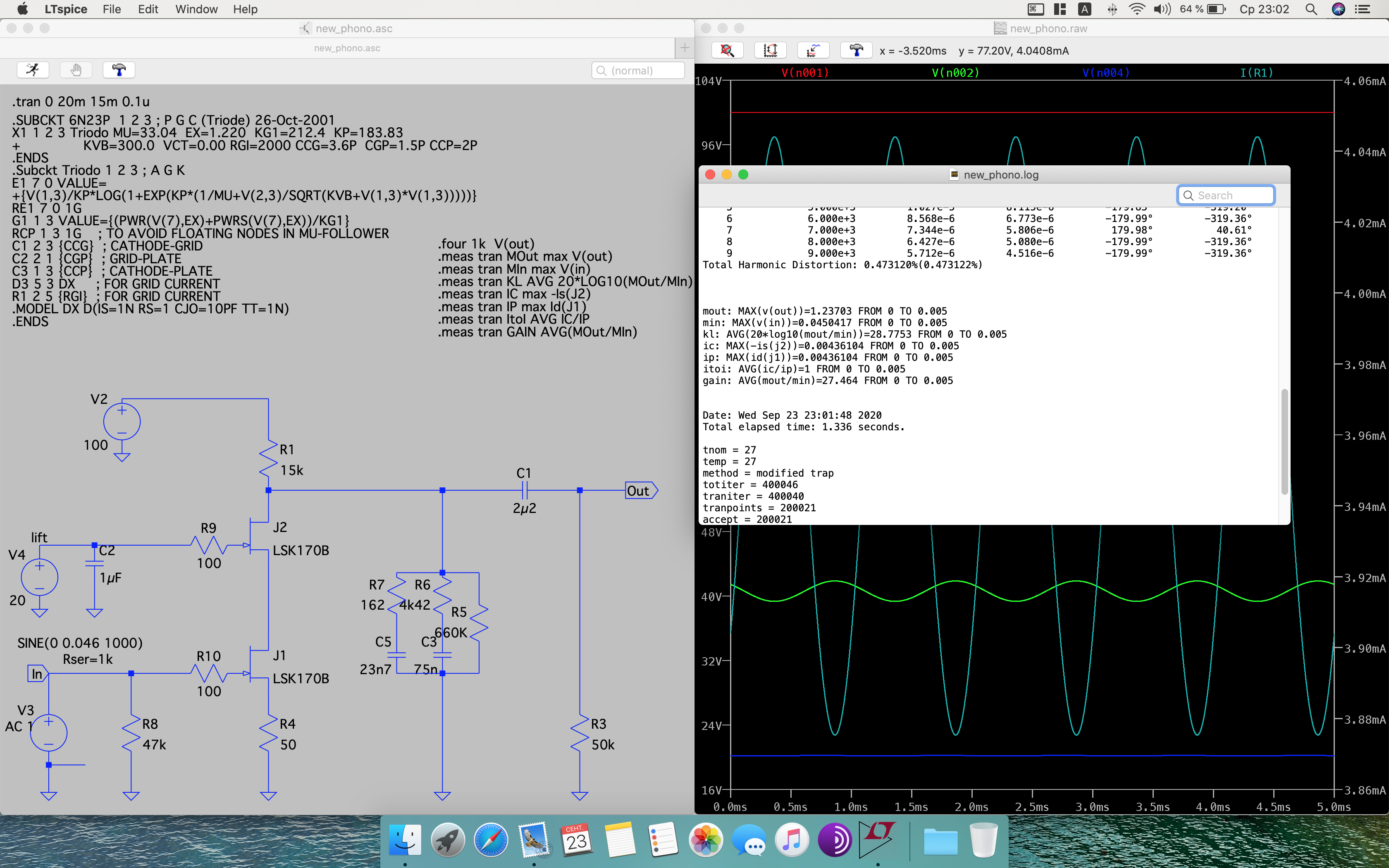Image resolution: width=1389 pixels, height=868 pixels.
Task: Click the (normal) search field in schematic toolbar
Action: [638, 71]
